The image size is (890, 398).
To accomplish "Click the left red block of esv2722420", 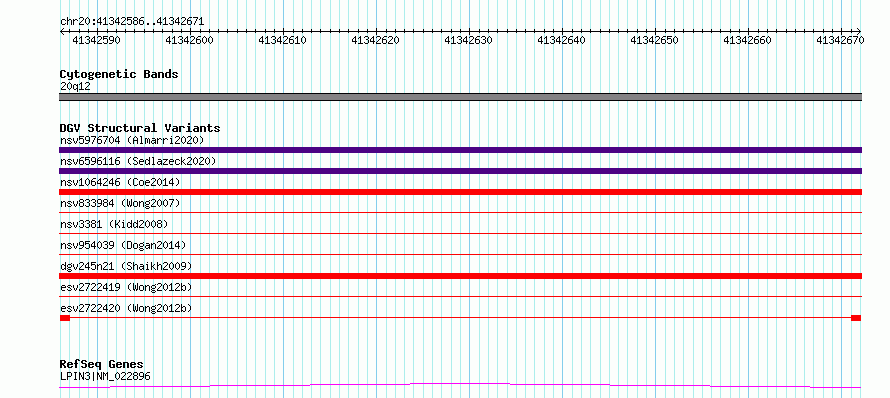I will [x=65, y=318].
